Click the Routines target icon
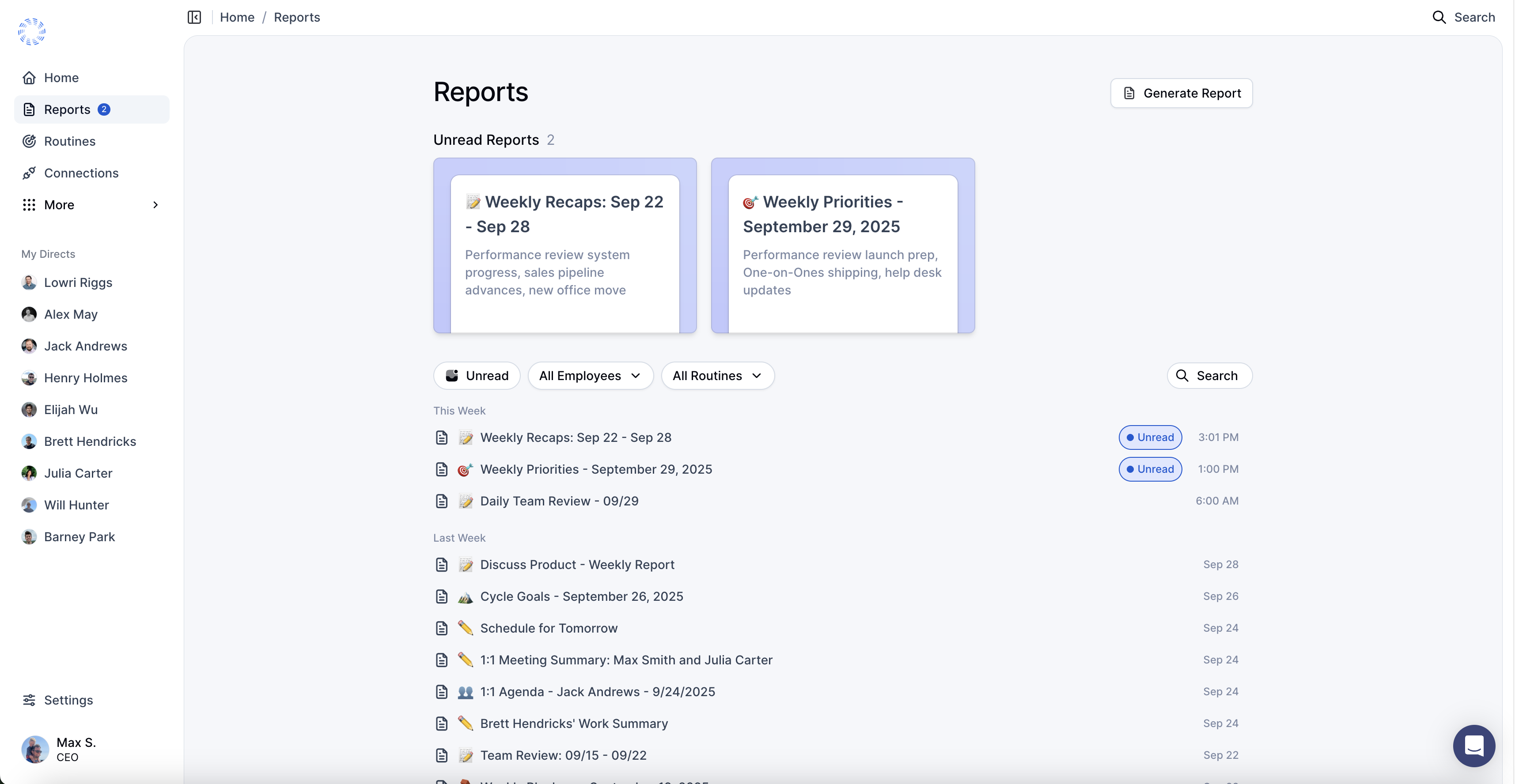 pyautogui.click(x=29, y=141)
